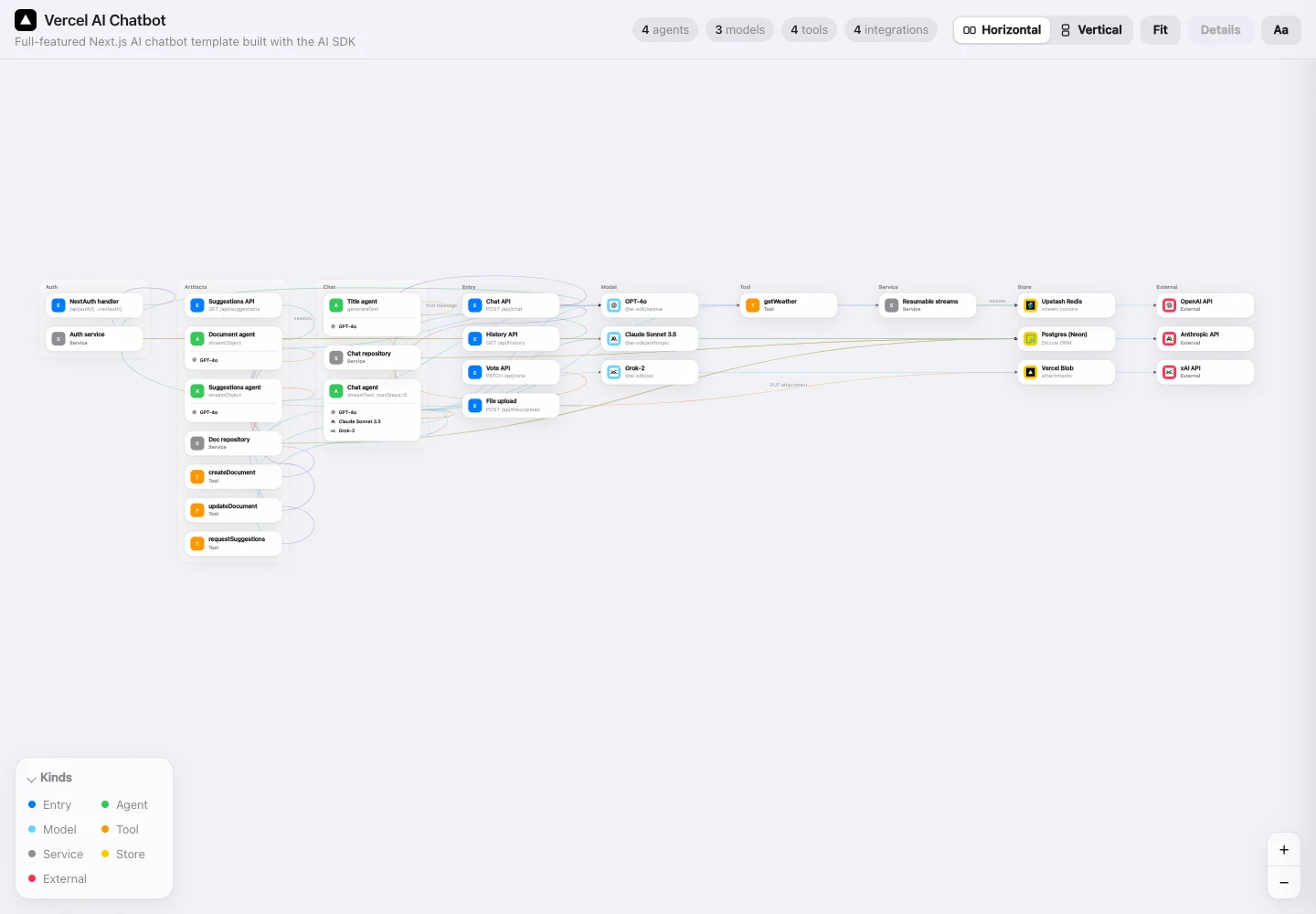Click the Artifacts group label
The height and width of the screenshot is (914, 1316).
[196, 287]
